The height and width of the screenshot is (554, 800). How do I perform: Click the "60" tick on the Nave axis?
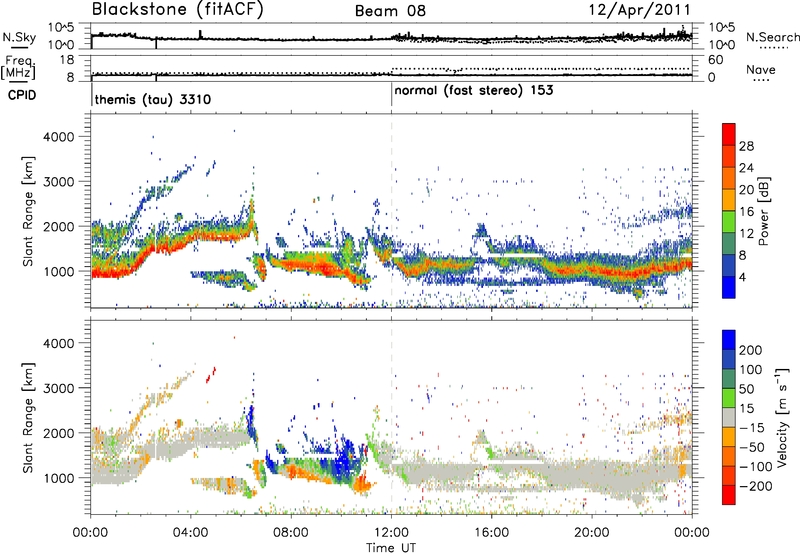716,60
